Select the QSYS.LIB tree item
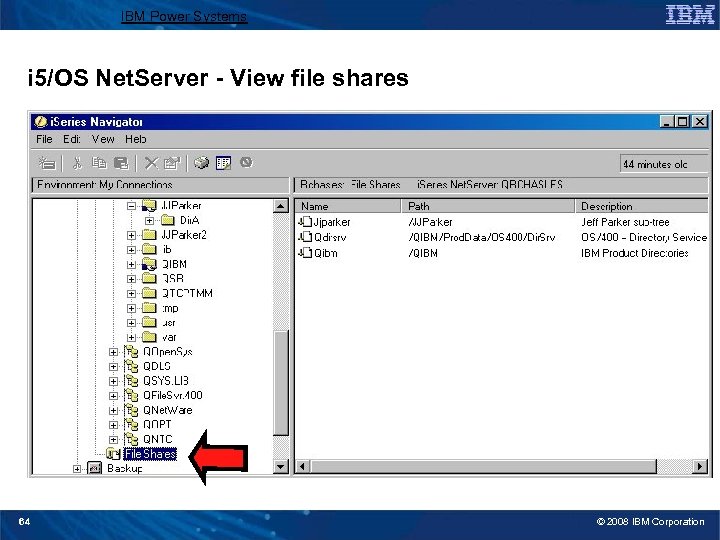Viewport: 720px width, 540px height. click(166, 381)
